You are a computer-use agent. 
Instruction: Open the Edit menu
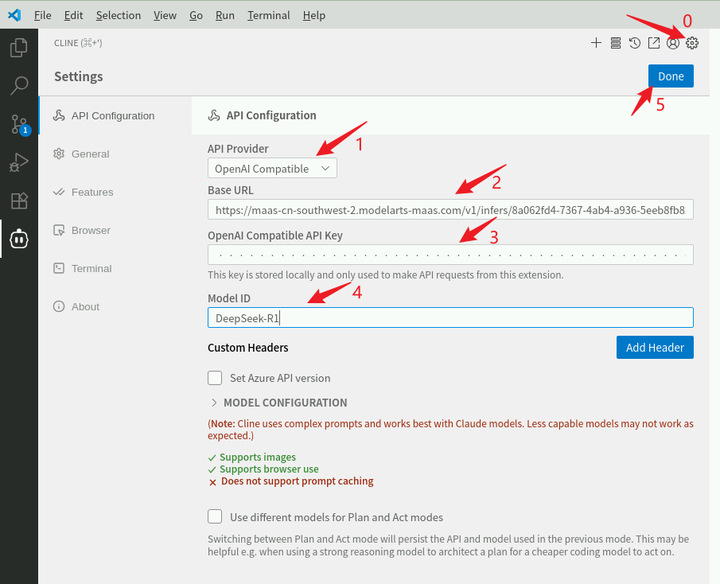pos(73,15)
